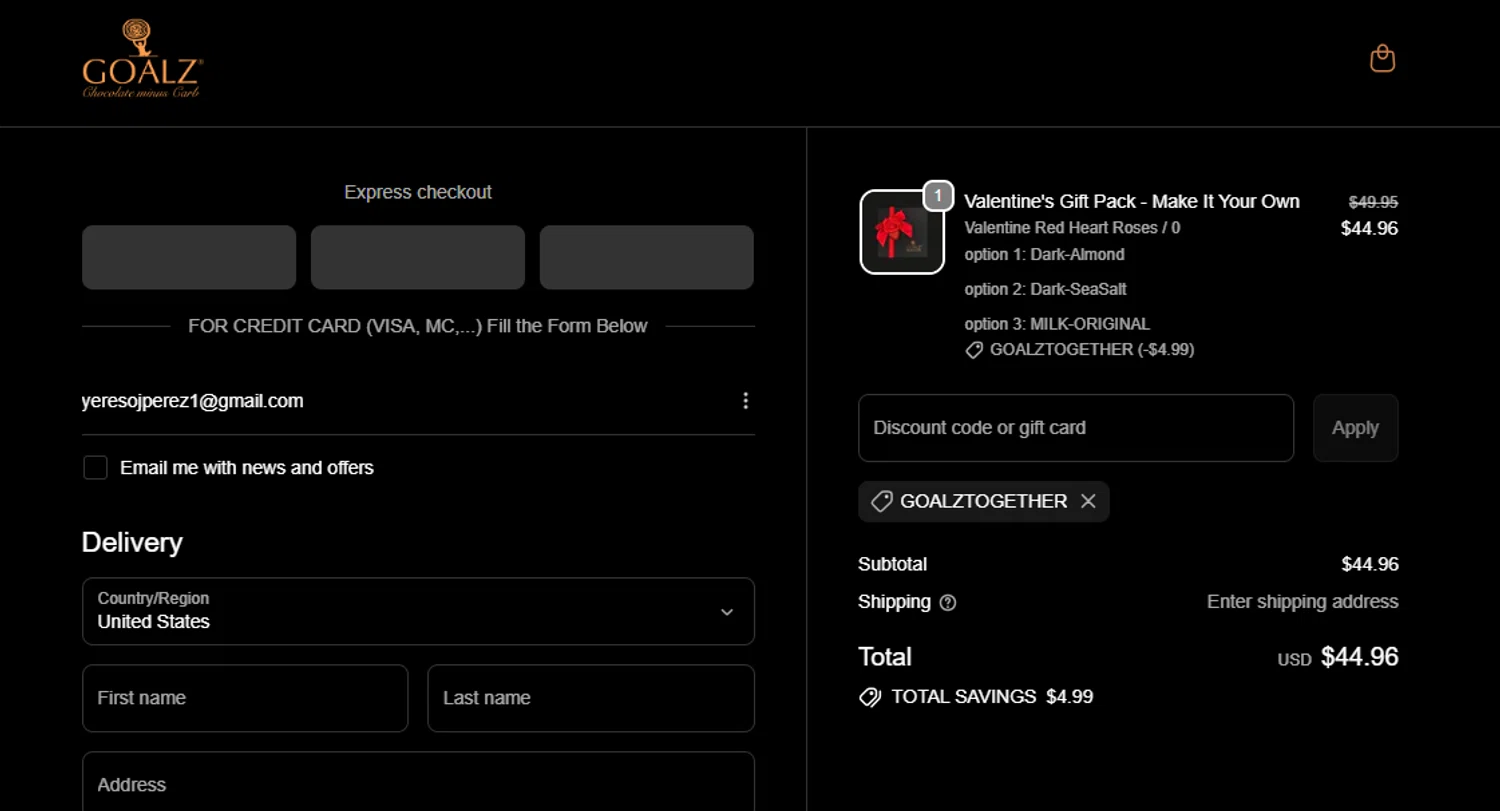Click the first express checkout button
The image size is (1500, 811).
click(x=189, y=257)
